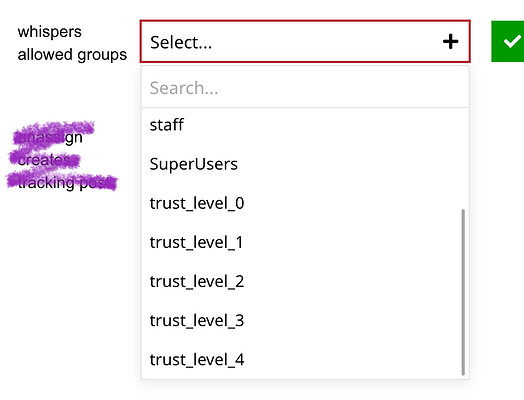Click the purple scribble over unassign text
This screenshot has width=524, height=400.
click(x=53, y=133)
